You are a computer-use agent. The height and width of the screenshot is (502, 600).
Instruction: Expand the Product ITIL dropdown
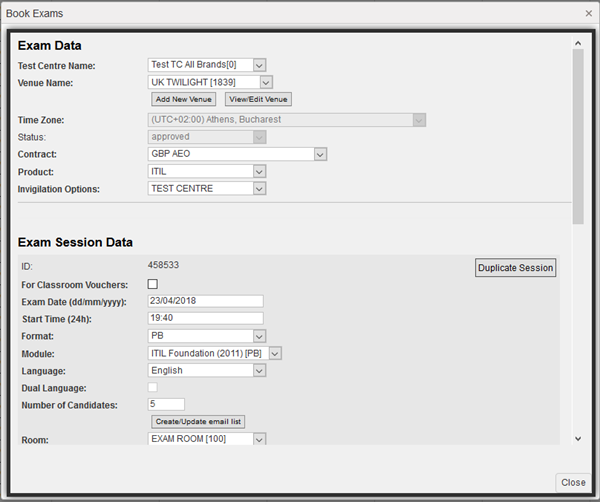point(207,171)
